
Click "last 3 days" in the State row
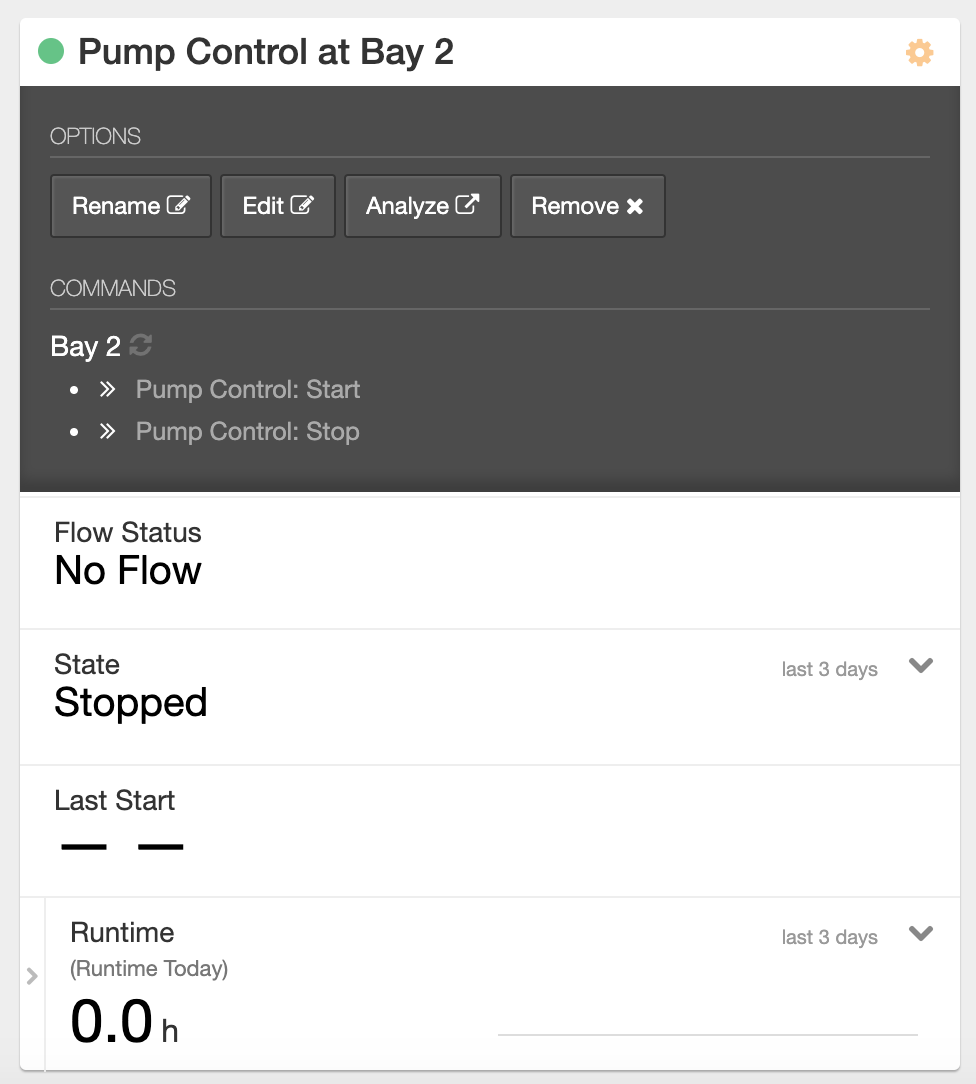click(829, 669)
